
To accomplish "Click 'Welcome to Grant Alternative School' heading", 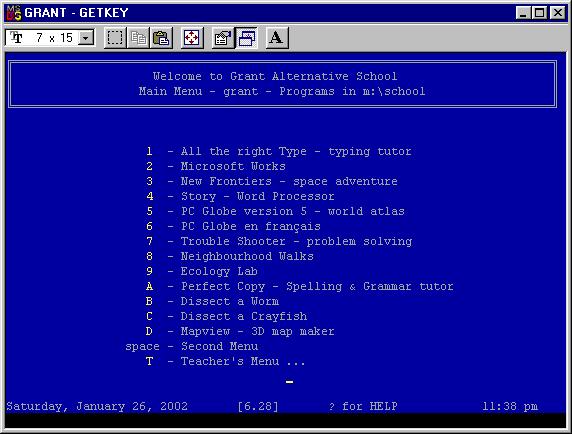I will click(x=275, y=76).
